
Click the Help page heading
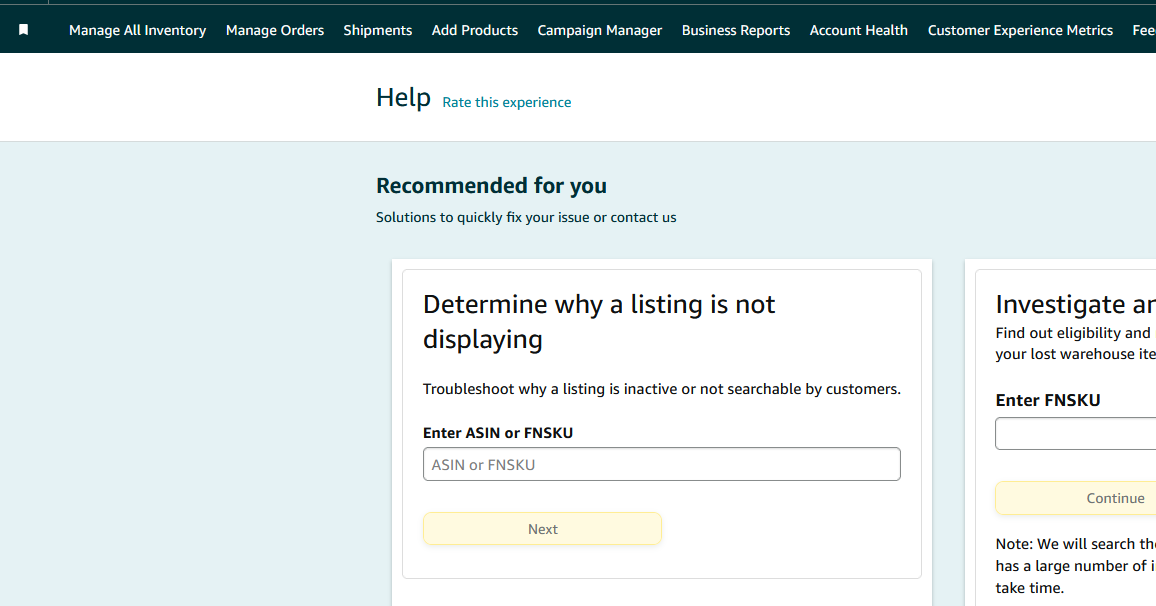coord(403,97)
